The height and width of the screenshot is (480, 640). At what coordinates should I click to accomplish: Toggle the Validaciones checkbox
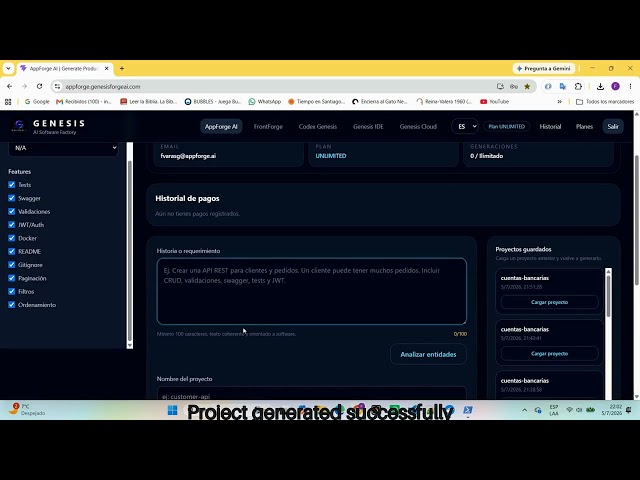click(x=11, y=211)
